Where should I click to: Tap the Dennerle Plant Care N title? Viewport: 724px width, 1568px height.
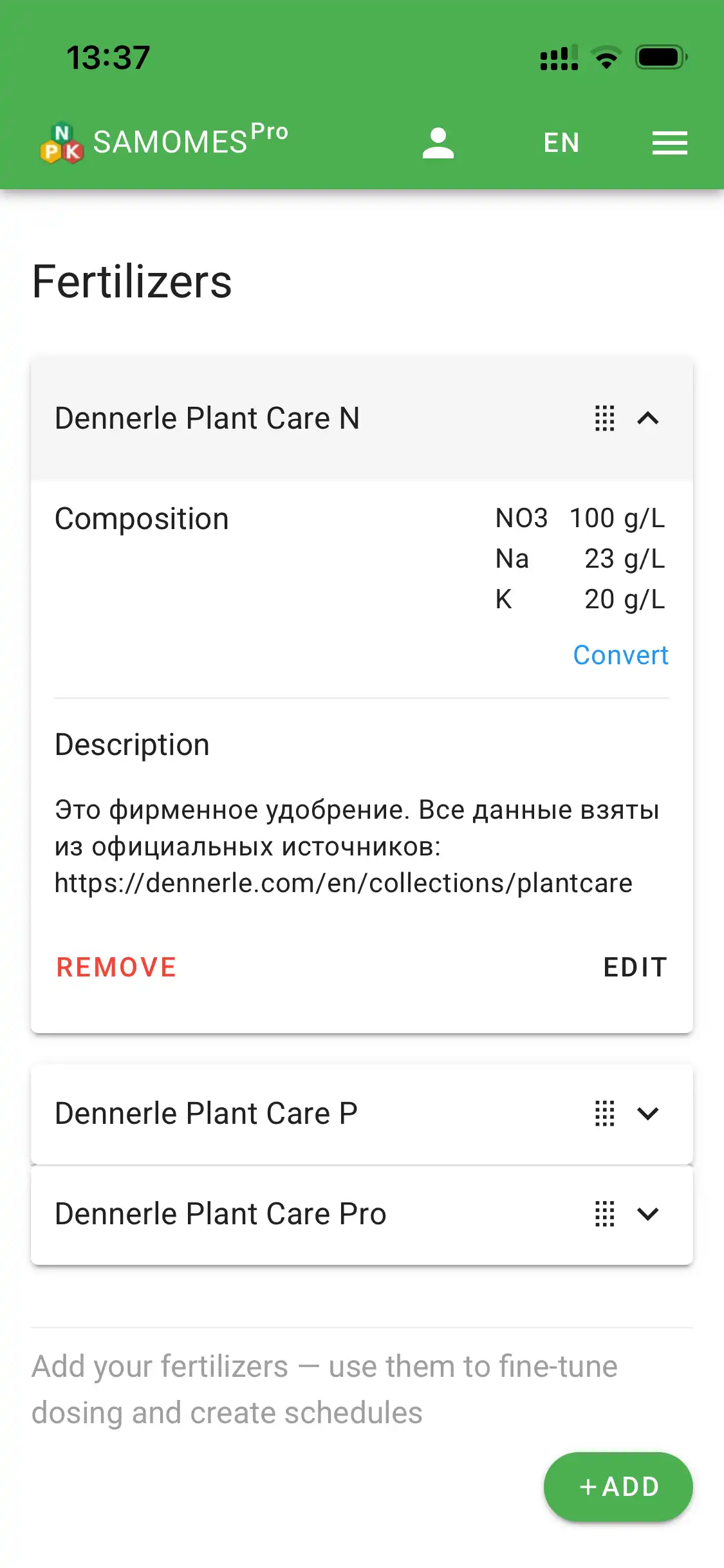[x=207, y=418]
